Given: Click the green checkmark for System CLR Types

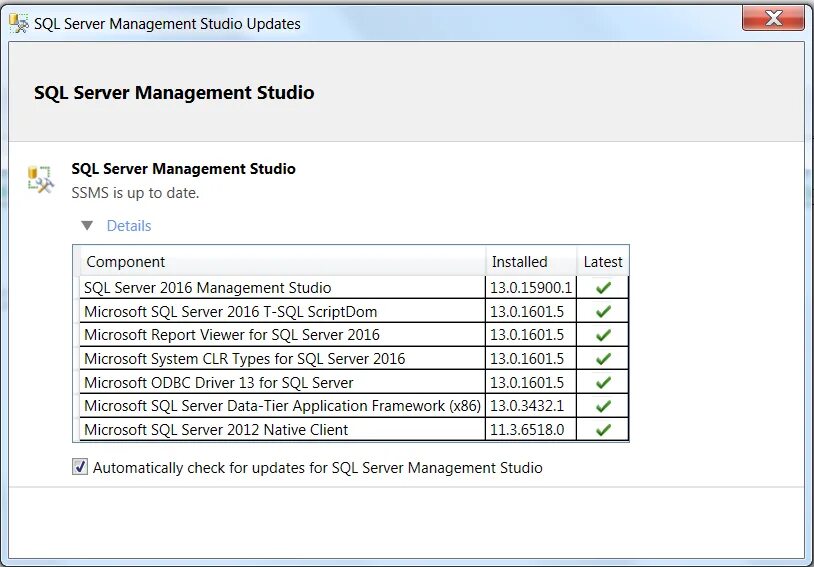Looking at the screenshot, I should 603,359.
